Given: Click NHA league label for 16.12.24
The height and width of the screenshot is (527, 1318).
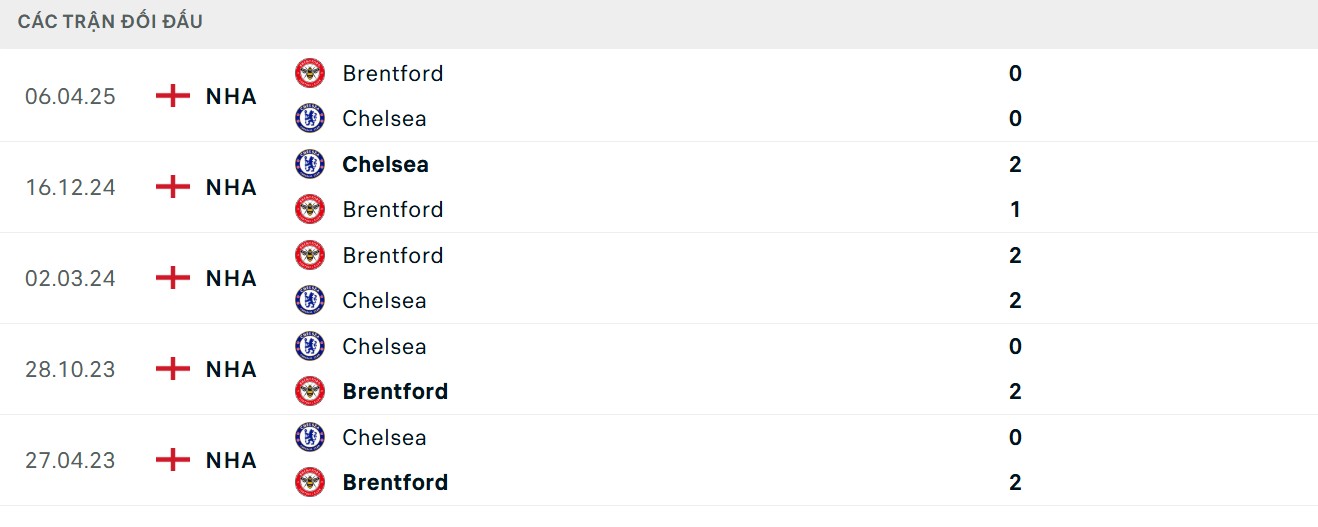Looking at the screenshot, I should point(231,187).
